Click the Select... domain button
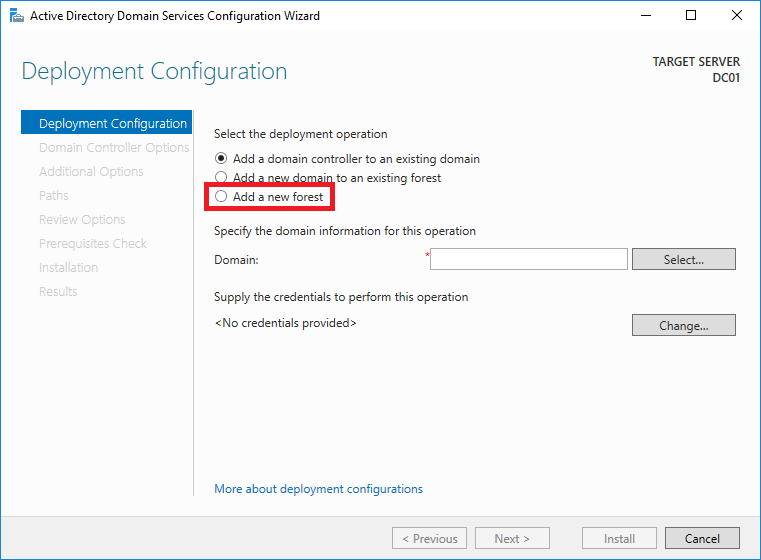761x560 pixels. click(x=683, y=259)
